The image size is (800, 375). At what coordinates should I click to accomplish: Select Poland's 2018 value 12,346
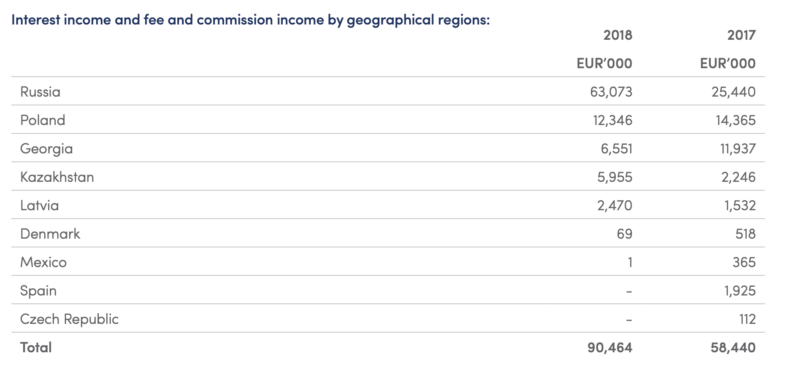point(612,120)
